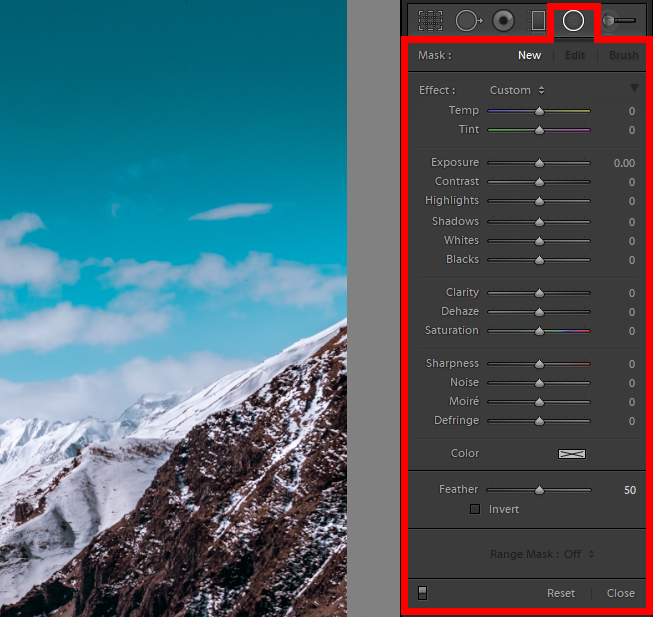Click the Exposure slider handle
The image size is (653, 617).
[x=539, y=162]
